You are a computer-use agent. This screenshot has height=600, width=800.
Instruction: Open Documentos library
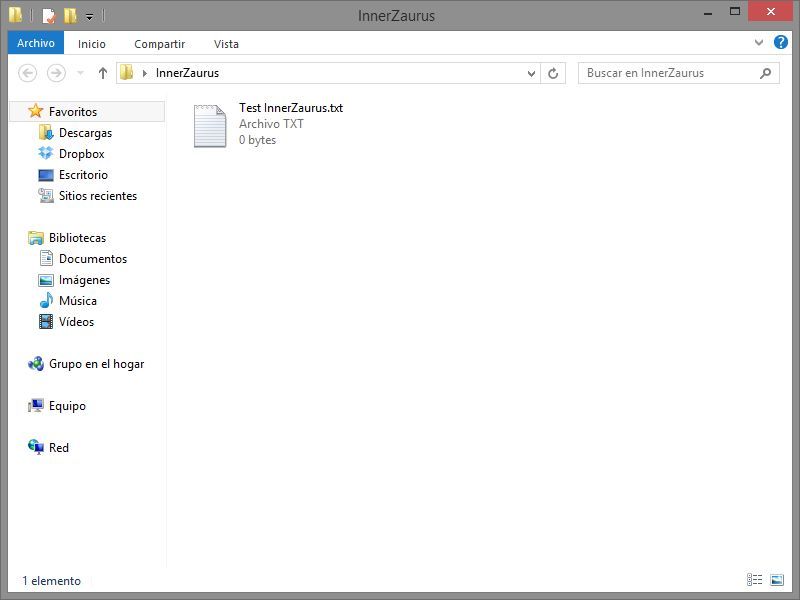pos(93,259)
